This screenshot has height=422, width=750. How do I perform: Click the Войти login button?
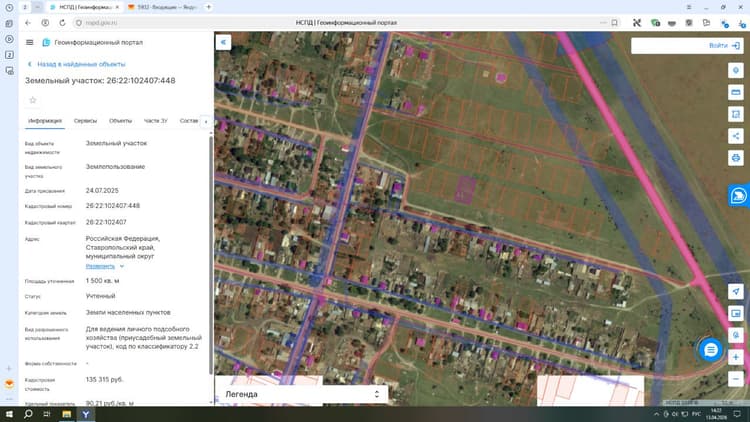pyautogui.click(x=724, y=45)
